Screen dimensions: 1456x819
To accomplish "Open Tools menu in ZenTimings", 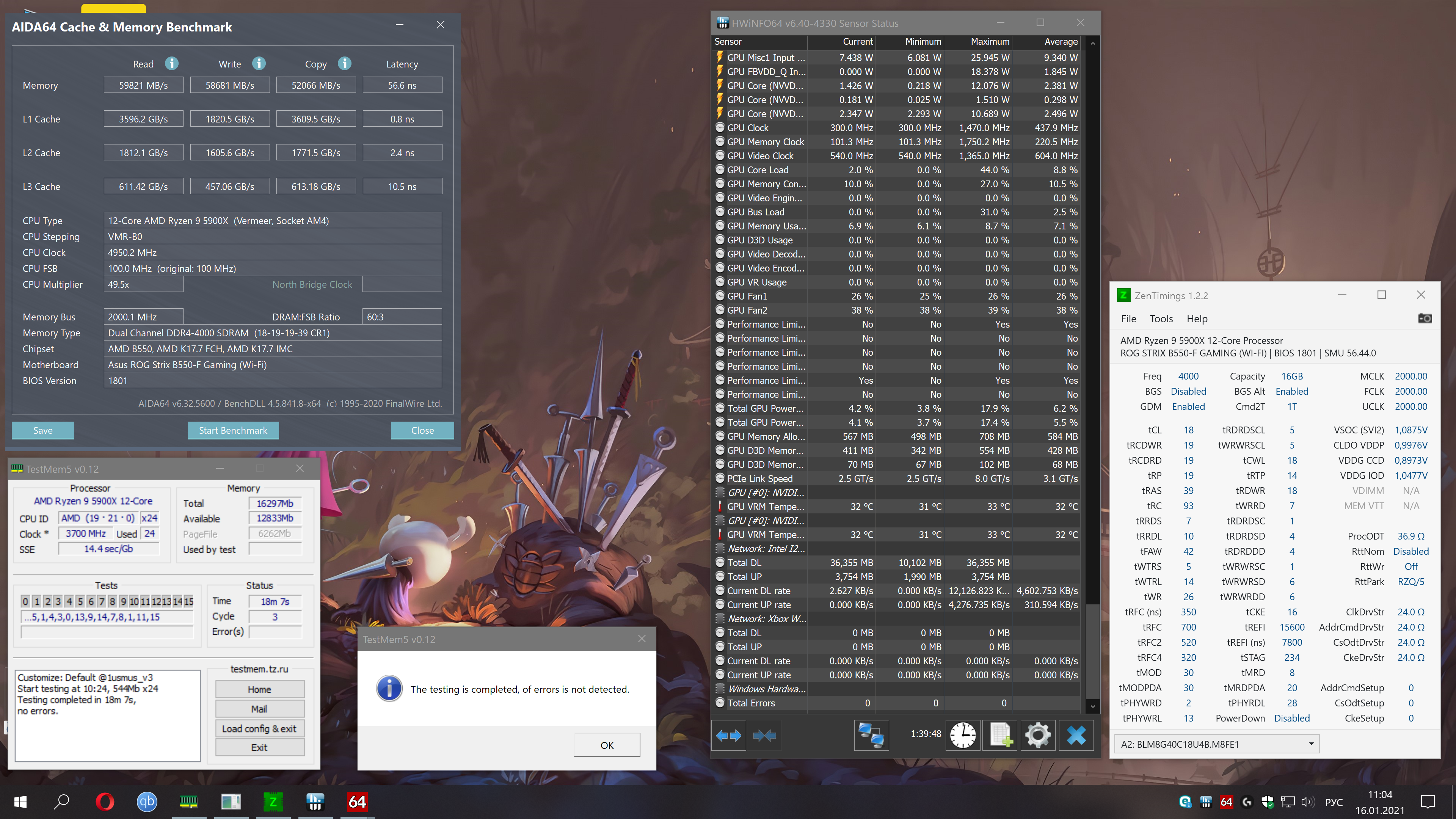I will 1161,319.
